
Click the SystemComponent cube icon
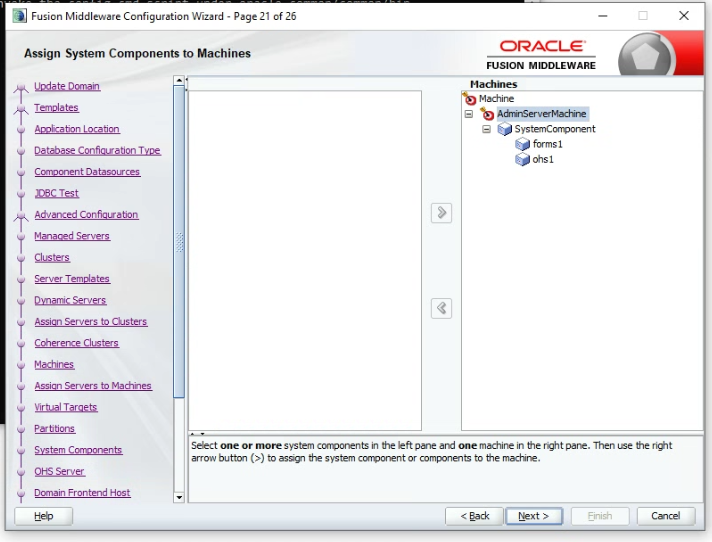point(504,129)
